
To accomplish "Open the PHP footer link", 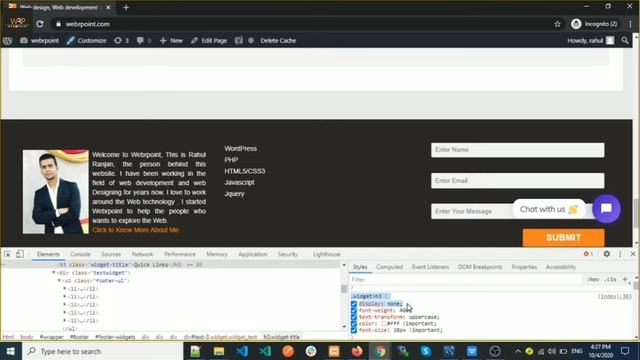I will tap(231, 160).
